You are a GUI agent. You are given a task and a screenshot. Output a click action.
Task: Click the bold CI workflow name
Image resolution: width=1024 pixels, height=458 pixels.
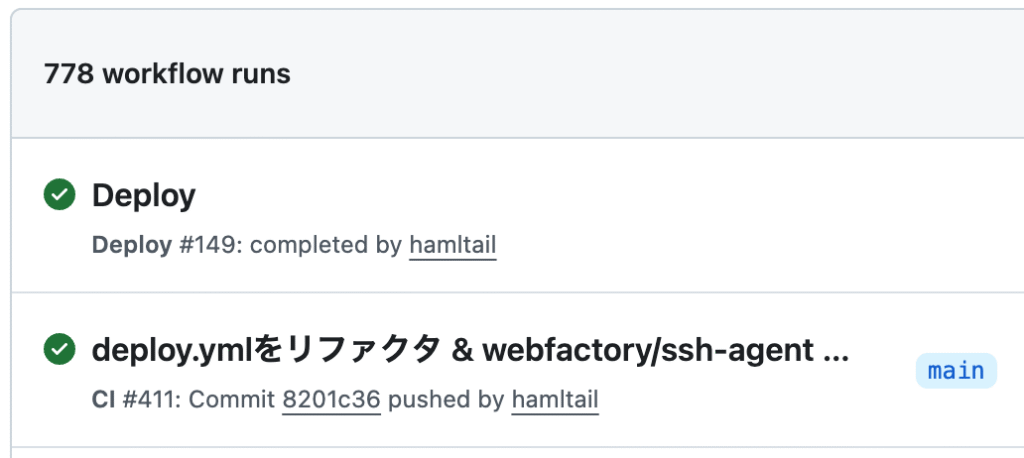coord(103,400)
